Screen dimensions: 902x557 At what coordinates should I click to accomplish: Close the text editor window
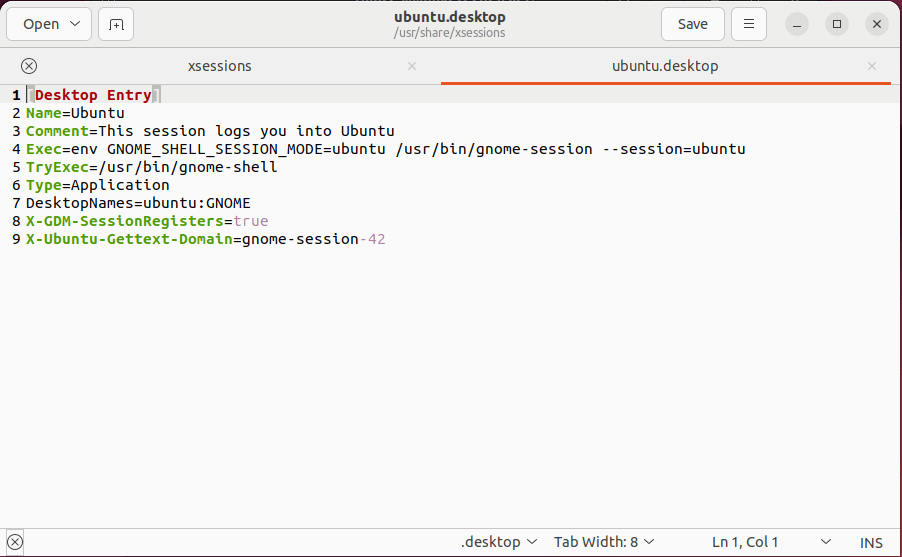pyautogui.click(x=876, y=25)
